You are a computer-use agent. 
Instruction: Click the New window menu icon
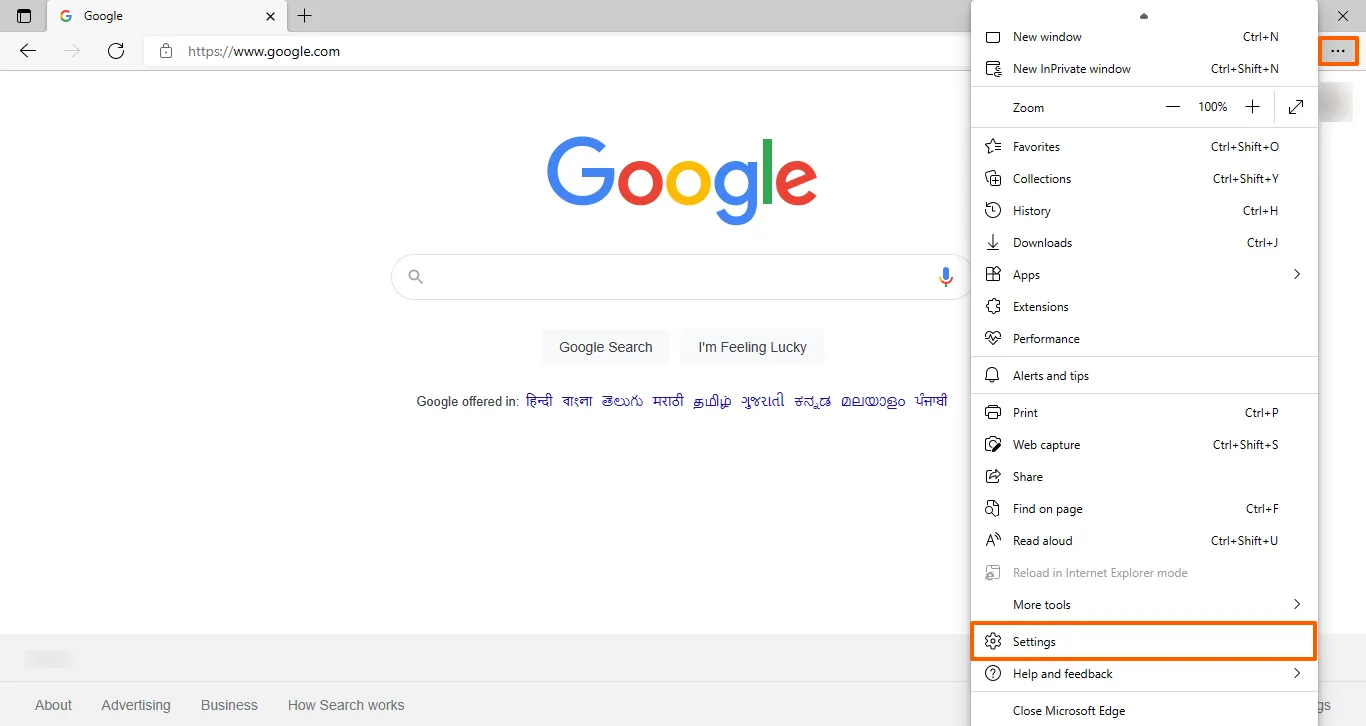pos(993,37)
